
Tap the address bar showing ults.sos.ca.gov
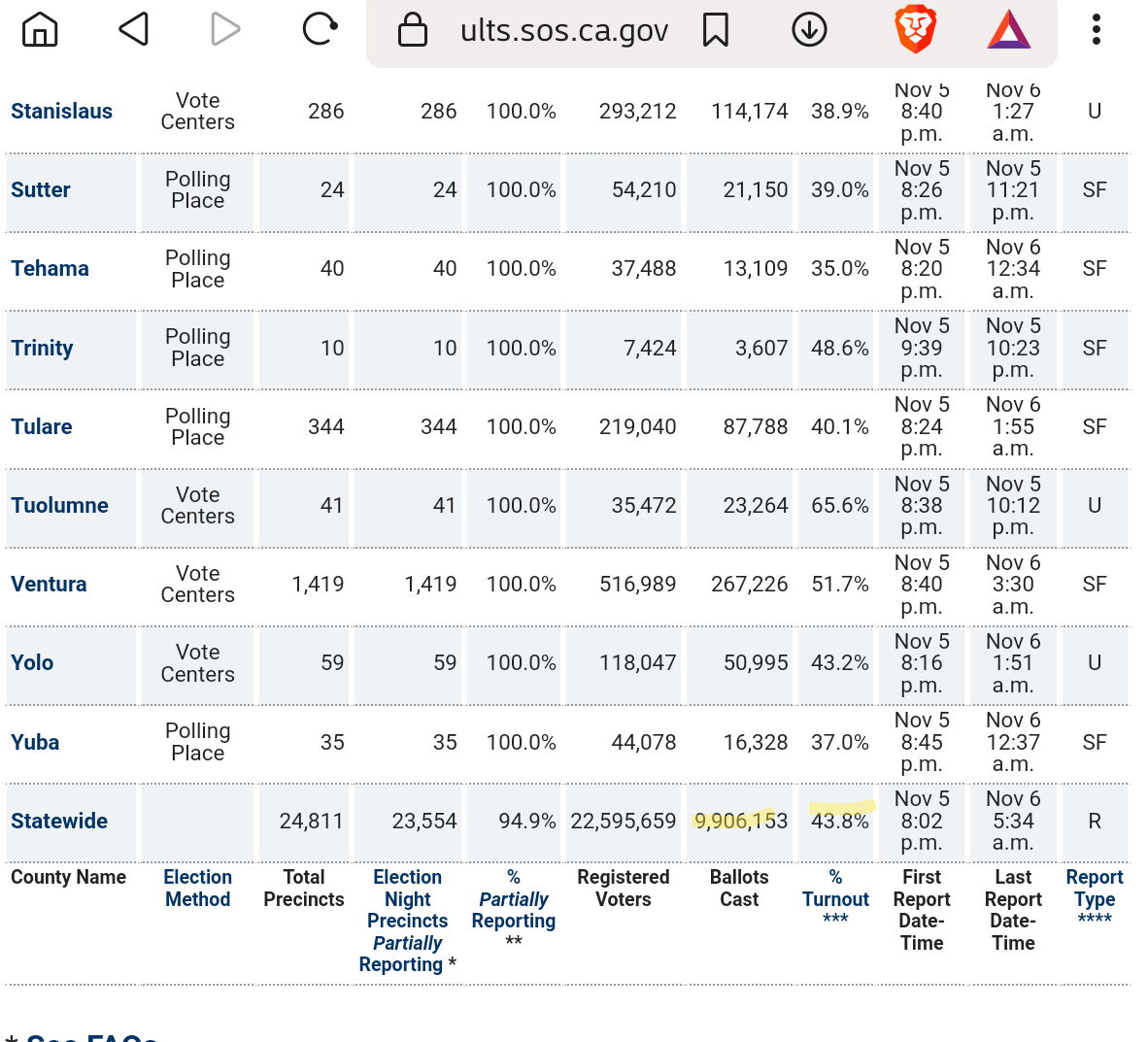point(563,31)
